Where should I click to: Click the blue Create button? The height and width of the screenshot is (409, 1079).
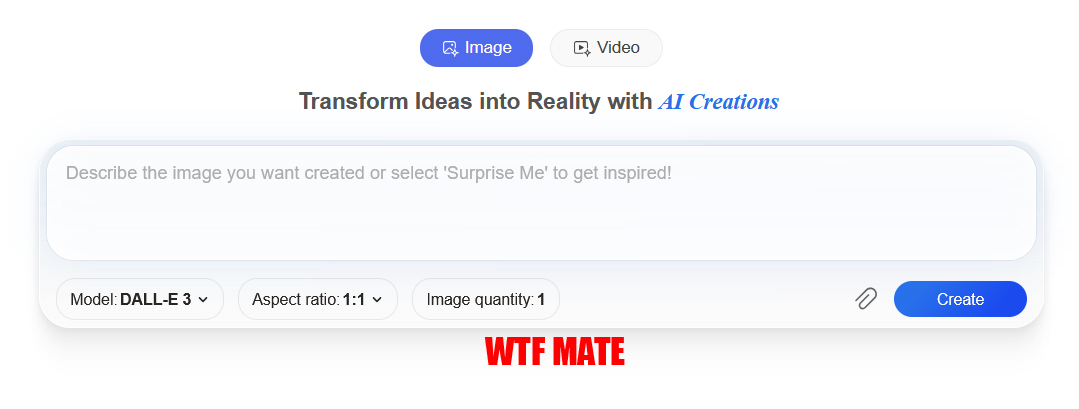point(960,300)
